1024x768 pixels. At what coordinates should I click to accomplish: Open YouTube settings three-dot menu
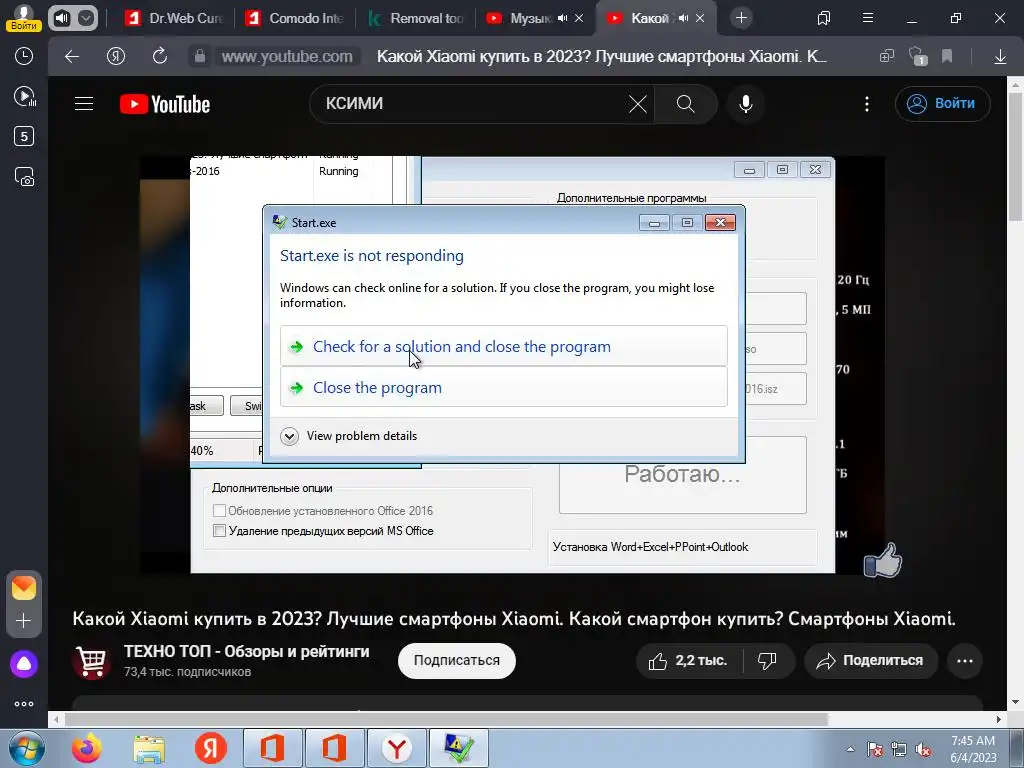[867, 104]
